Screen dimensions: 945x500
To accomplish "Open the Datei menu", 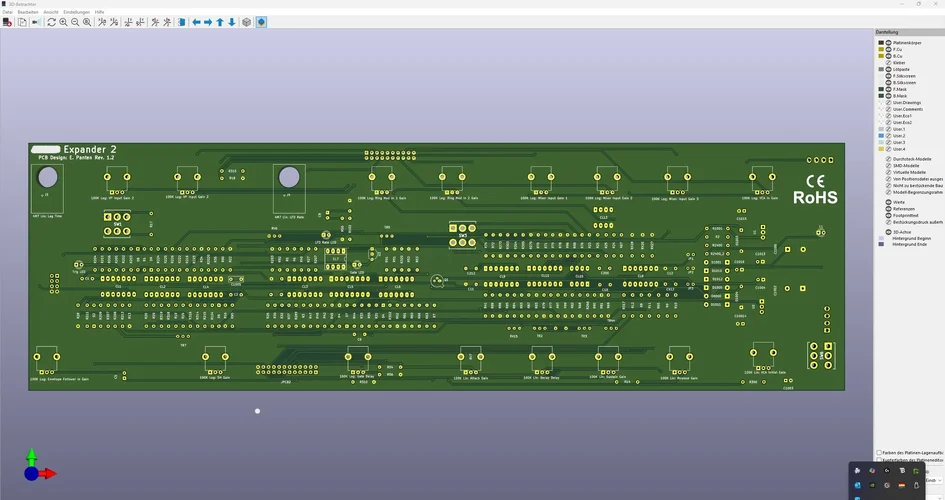I will (x=7, y=12).
